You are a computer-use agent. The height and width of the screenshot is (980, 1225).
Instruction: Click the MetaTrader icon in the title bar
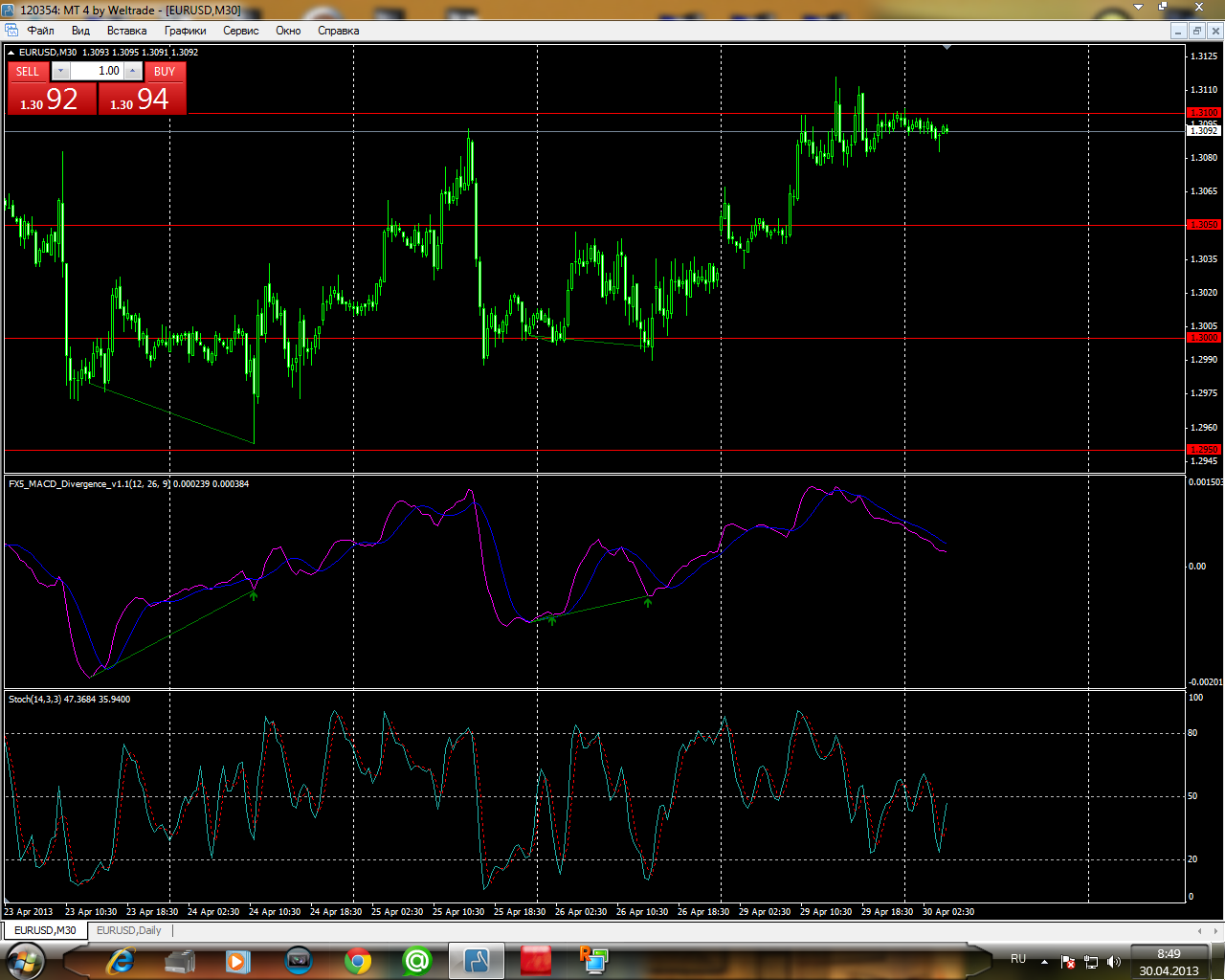click(9, 10)
